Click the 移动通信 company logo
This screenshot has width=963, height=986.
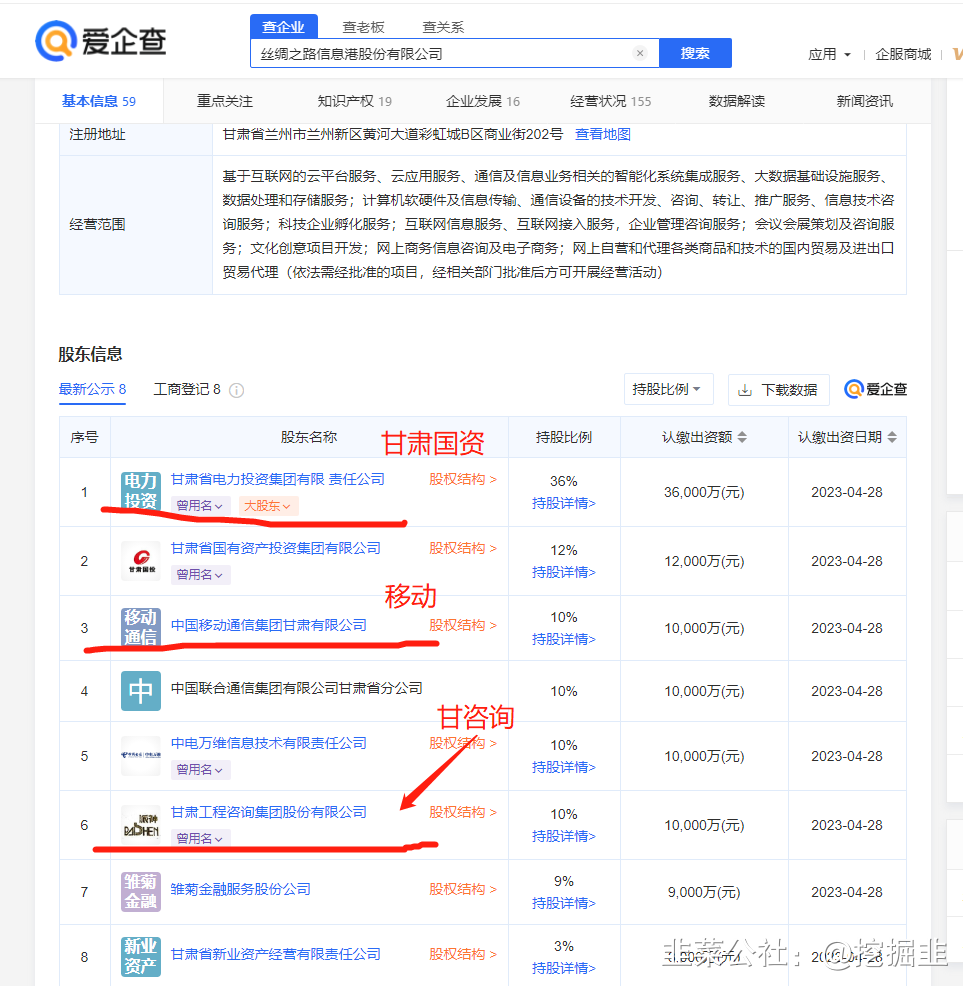click(140, 627)
